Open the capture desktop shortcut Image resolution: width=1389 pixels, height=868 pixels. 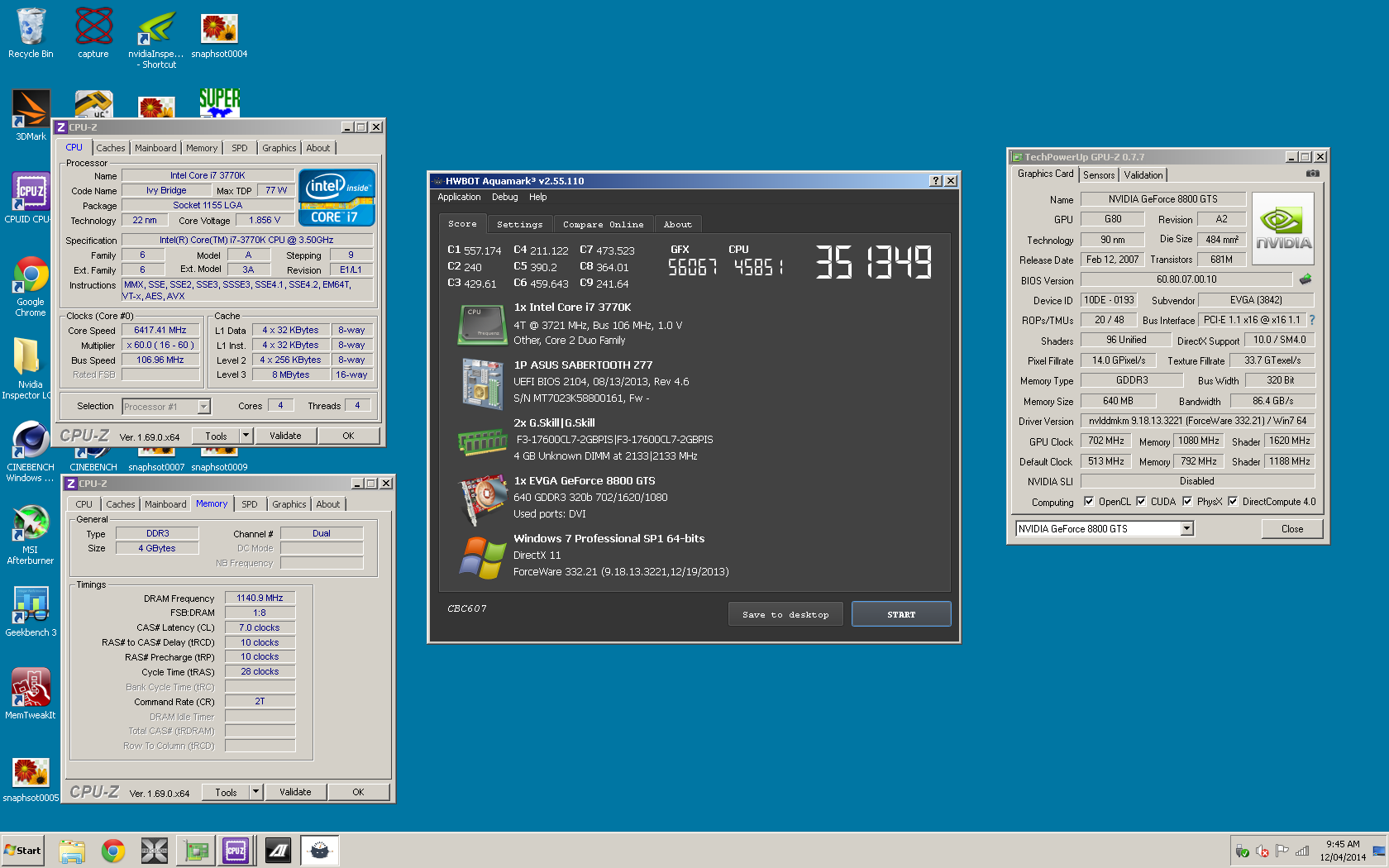pyautogui.click(x=93, y=33)
